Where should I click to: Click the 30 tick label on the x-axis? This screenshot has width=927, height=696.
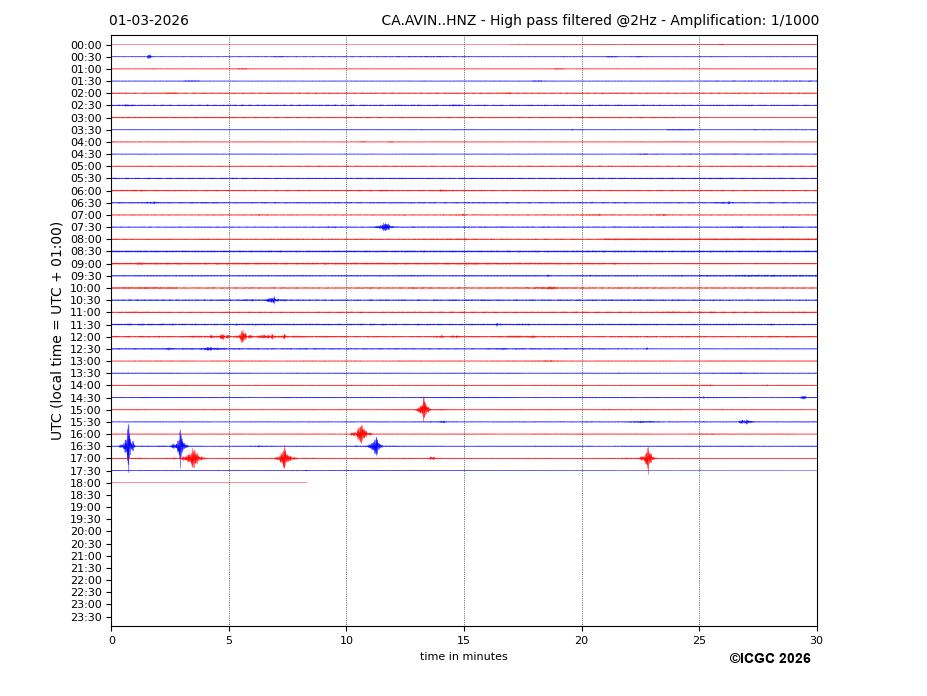[x=816, y=640]
